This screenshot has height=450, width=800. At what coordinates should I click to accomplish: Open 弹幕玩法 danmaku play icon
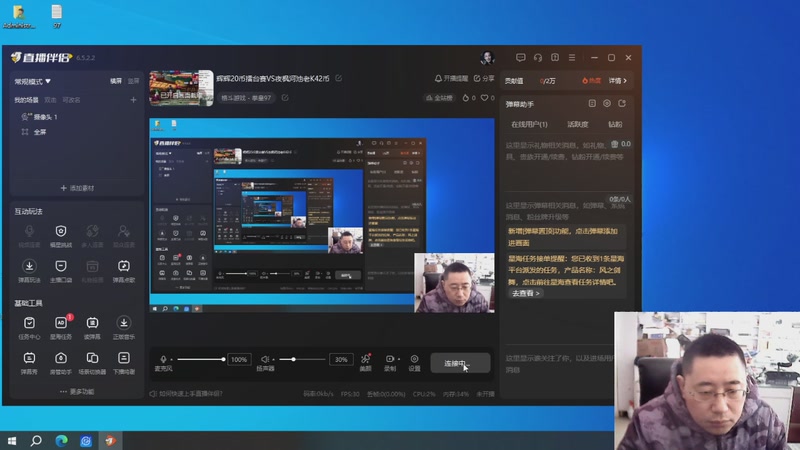pyautogui.click(x=29, y=271)
